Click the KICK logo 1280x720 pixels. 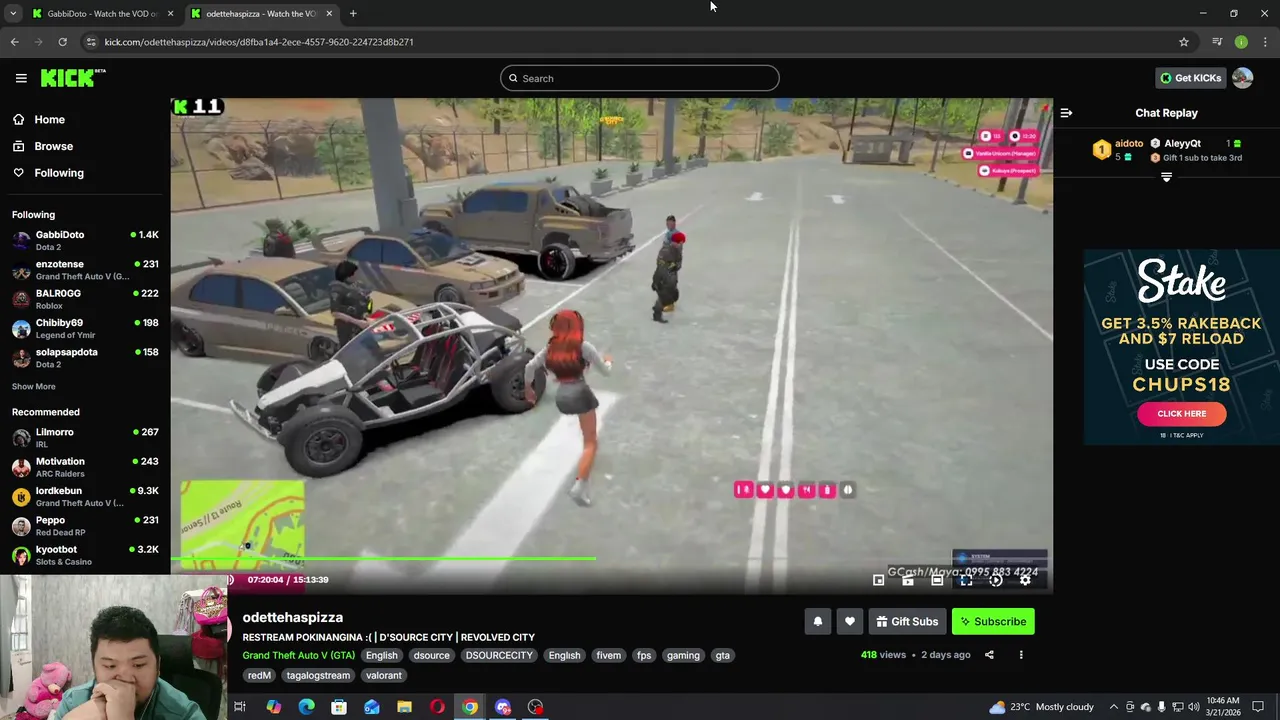(x=72, y=78)
